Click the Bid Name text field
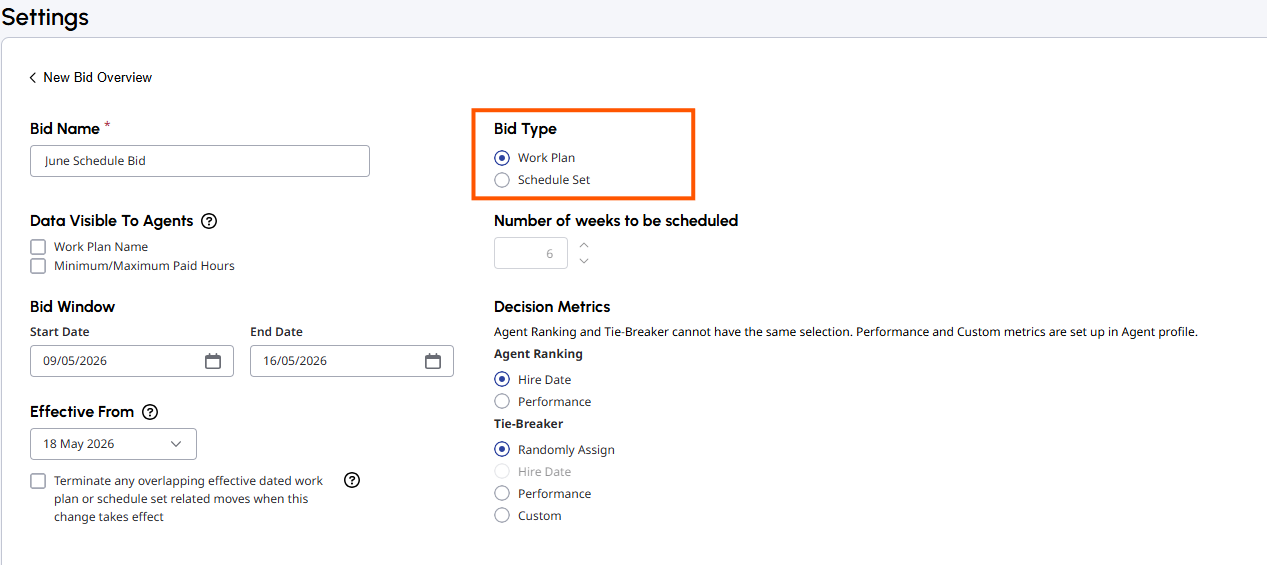This screenshot has width=1267, height=565. (200, 161)
